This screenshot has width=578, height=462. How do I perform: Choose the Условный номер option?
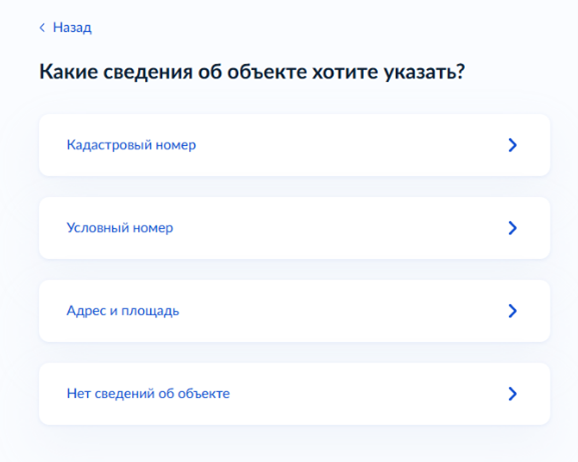point(295,228)
